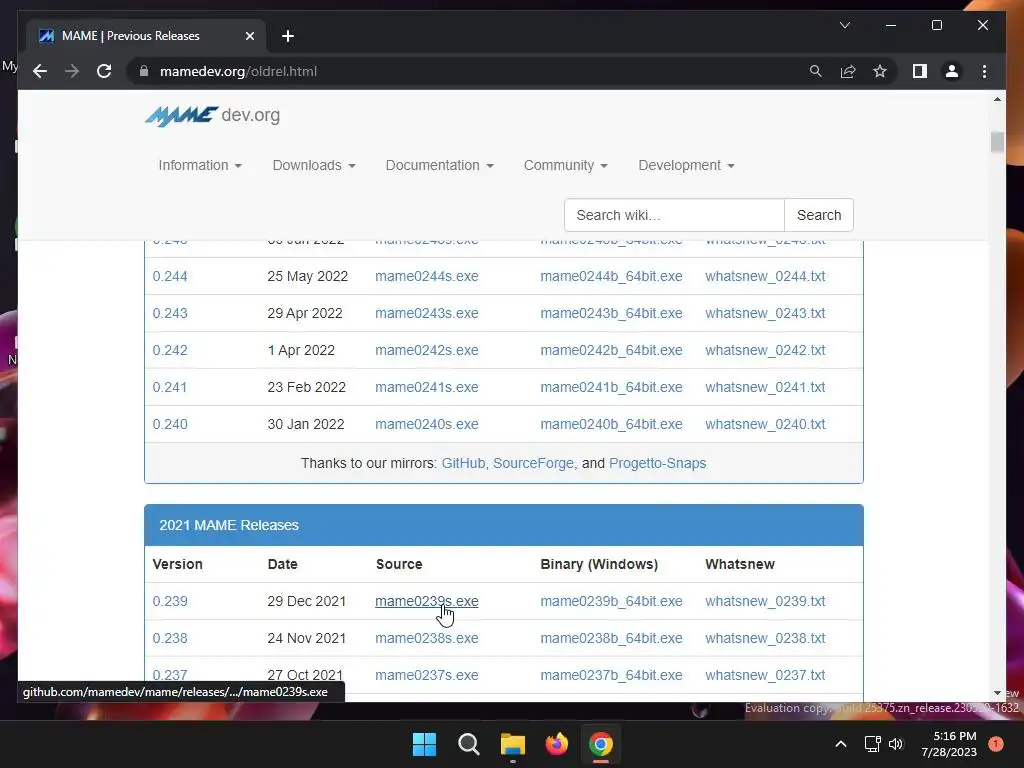This screenshot has width=1024, height=768.
Task: Open Chrome profile menu
Action: (952, 71)
